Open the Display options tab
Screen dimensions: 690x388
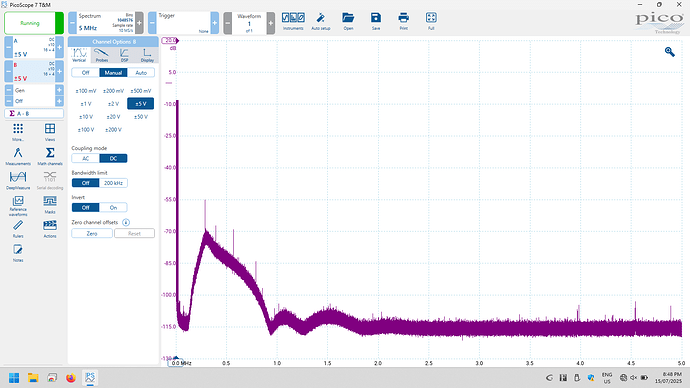click(147, 55)
